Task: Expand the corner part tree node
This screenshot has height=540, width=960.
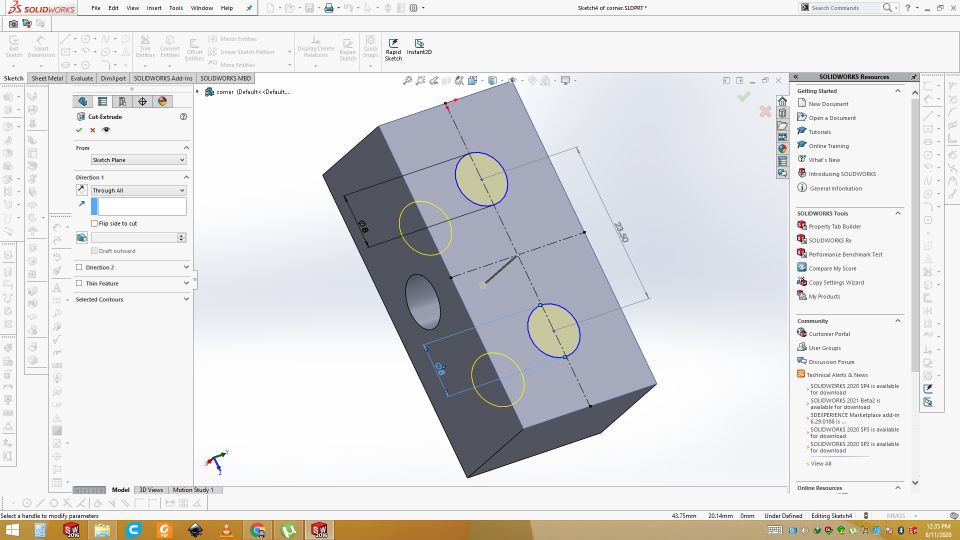Action: pos(197,92)
